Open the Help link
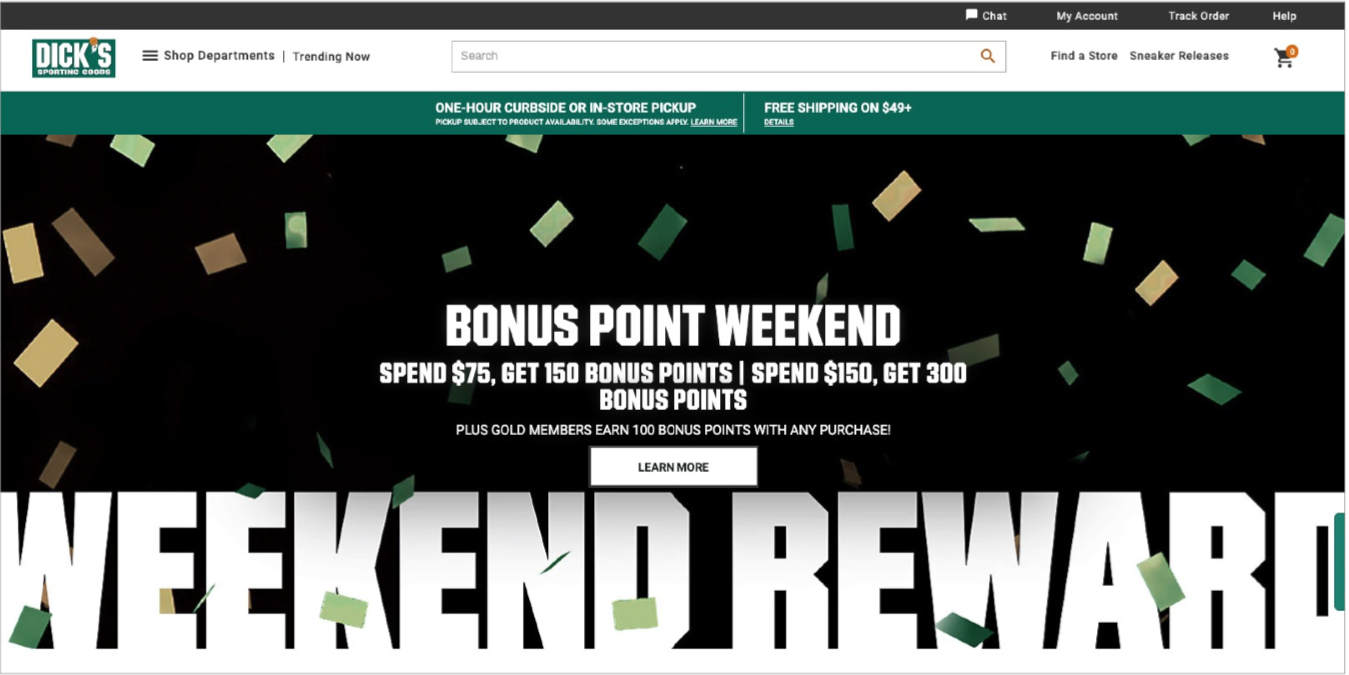 coord(1284,16)
